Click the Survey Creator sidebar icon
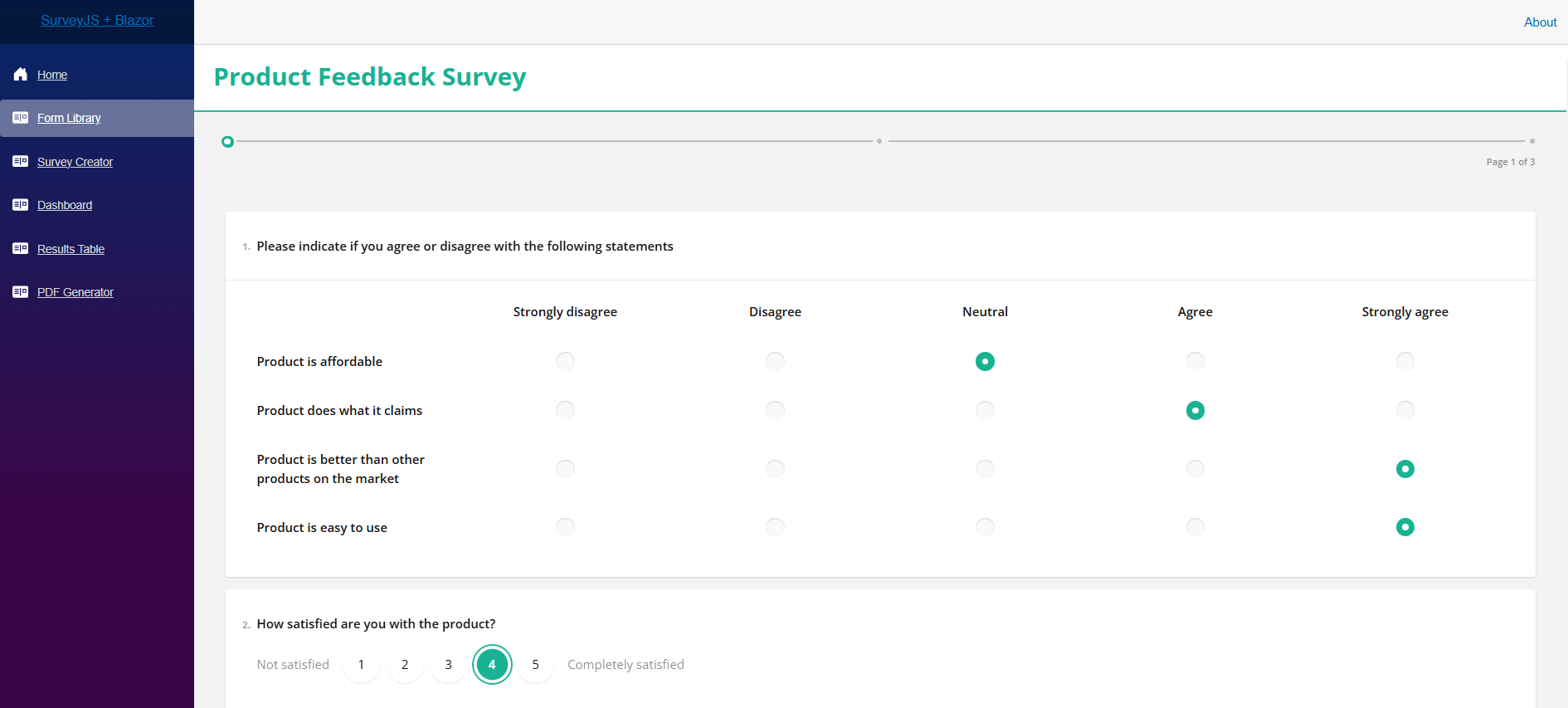 (21, 162)
